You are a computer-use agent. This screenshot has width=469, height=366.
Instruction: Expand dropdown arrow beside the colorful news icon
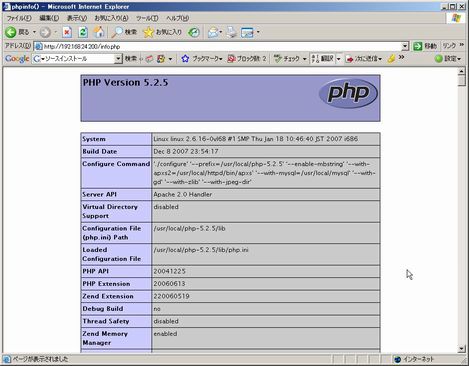(x=170, y=59)
